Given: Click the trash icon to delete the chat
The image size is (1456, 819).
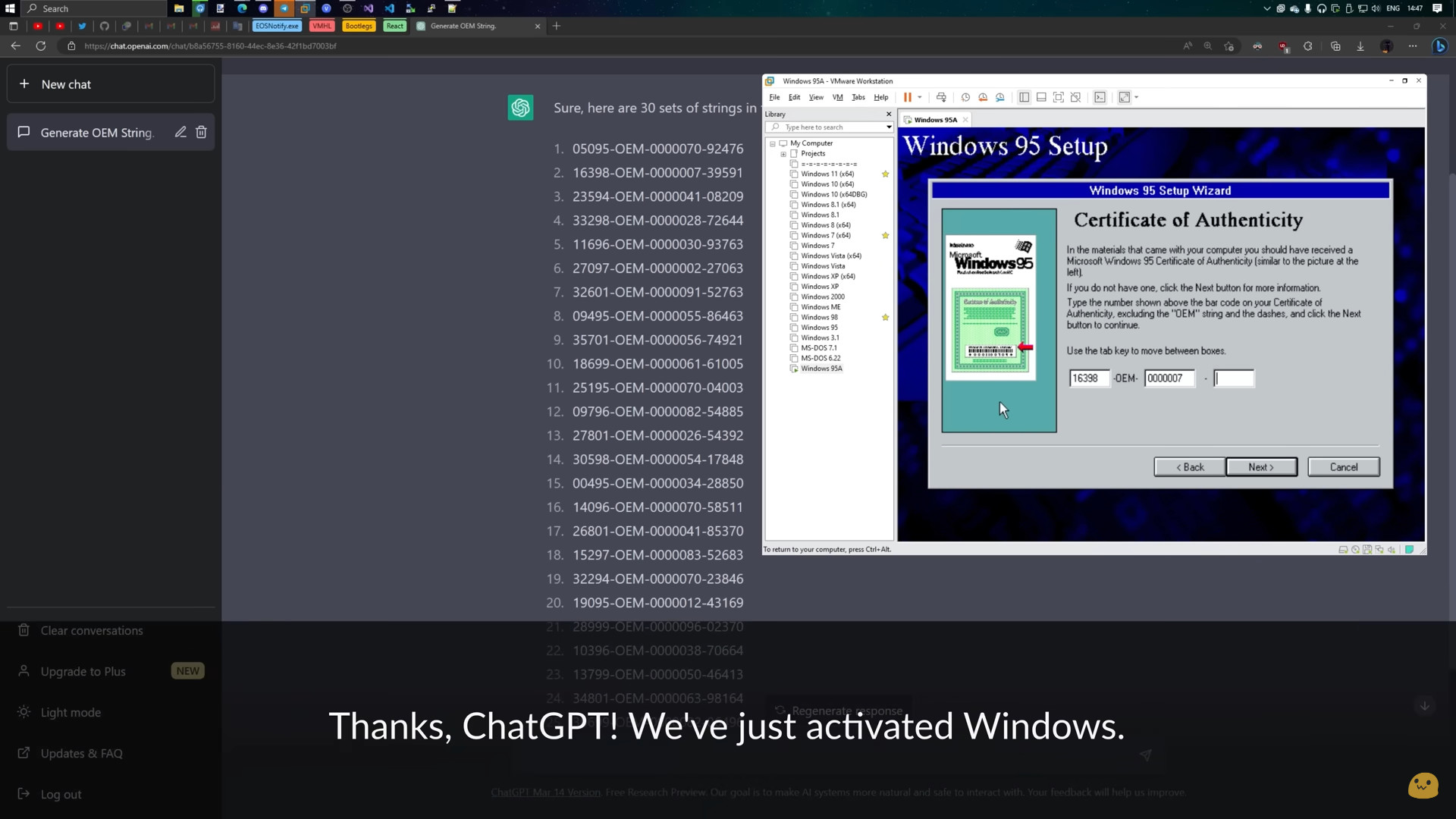Looking at the screenshot, I should pyautogui.click(x=201, y=132).
